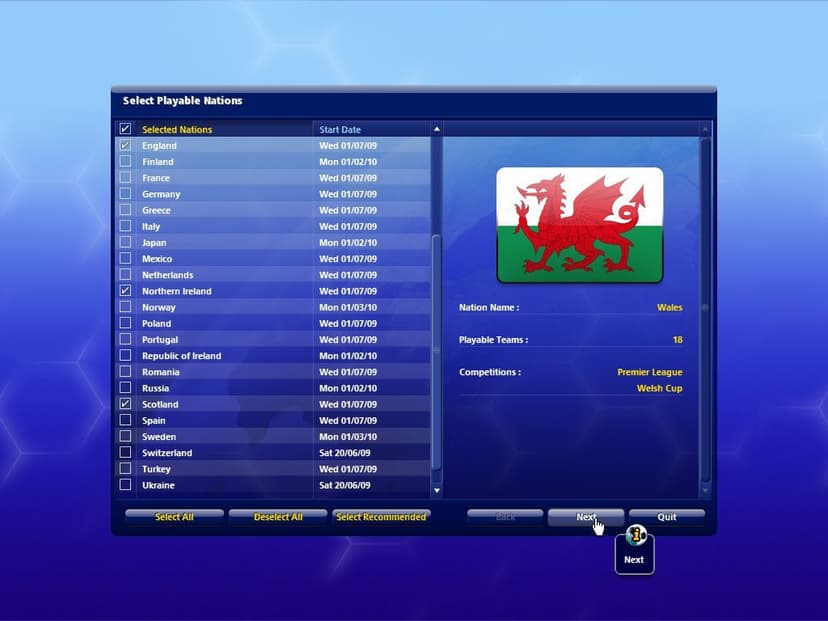Tick the Greece checkbox
This screenshot has height=621, width=828.
point(125,210)
